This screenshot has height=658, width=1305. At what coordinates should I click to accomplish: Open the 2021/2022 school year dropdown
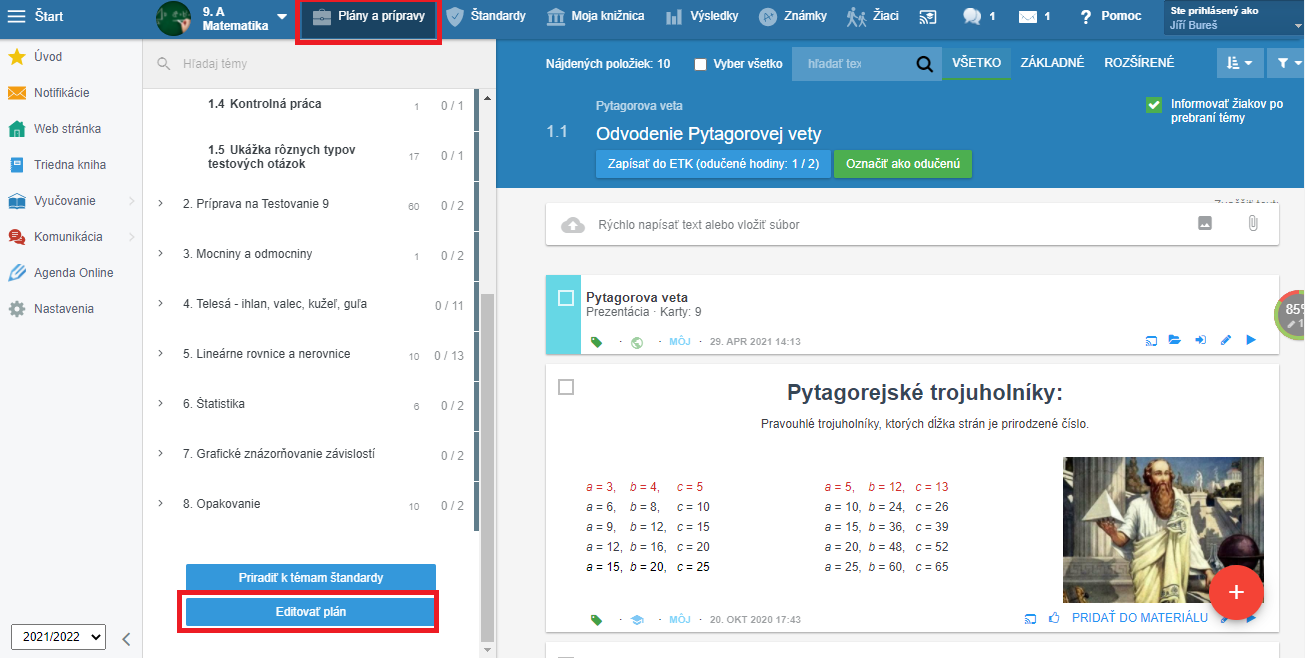click(58, 637)
